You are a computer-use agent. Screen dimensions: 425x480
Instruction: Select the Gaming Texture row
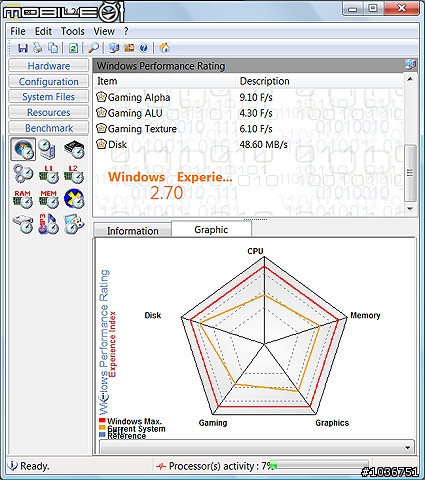tap(249, 129)
